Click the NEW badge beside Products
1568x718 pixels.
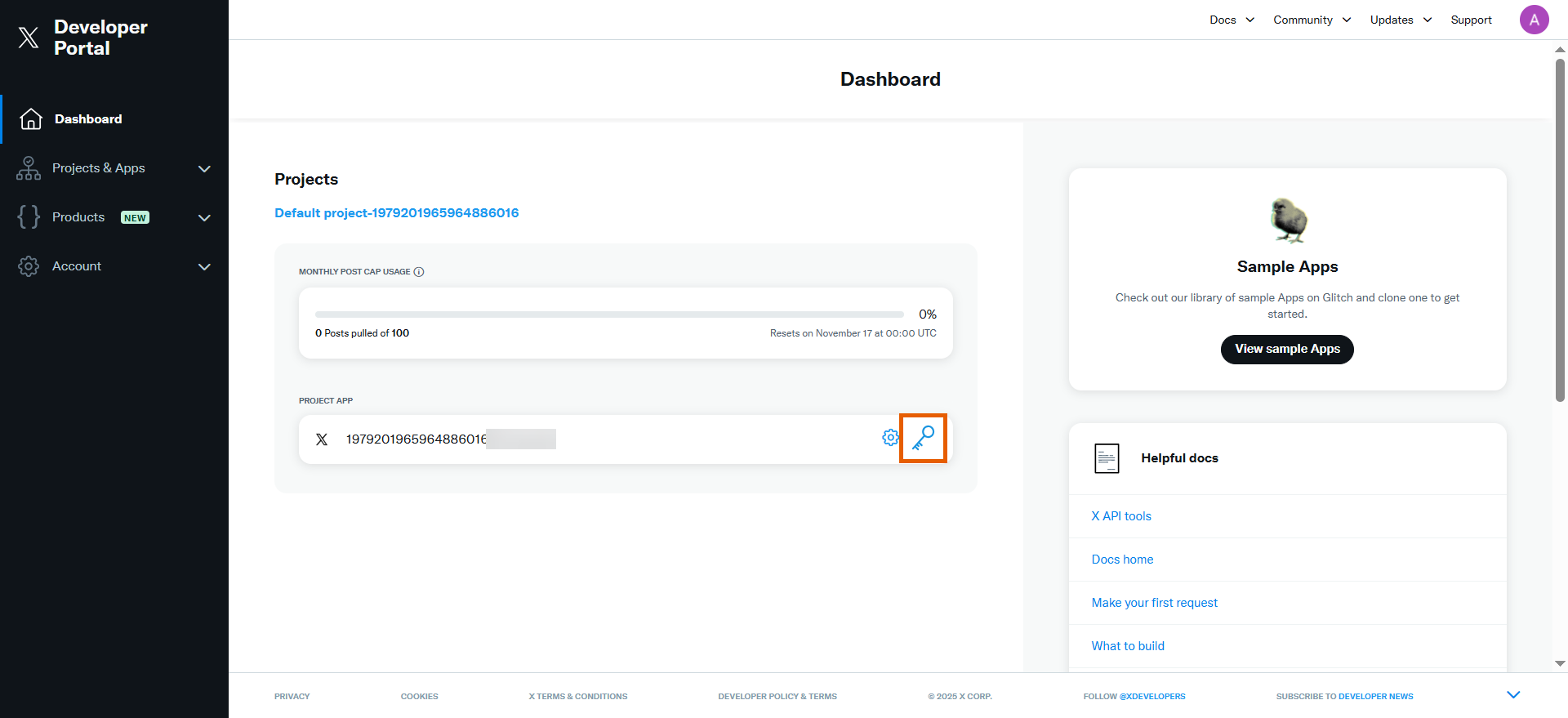(x=135, y=217)
